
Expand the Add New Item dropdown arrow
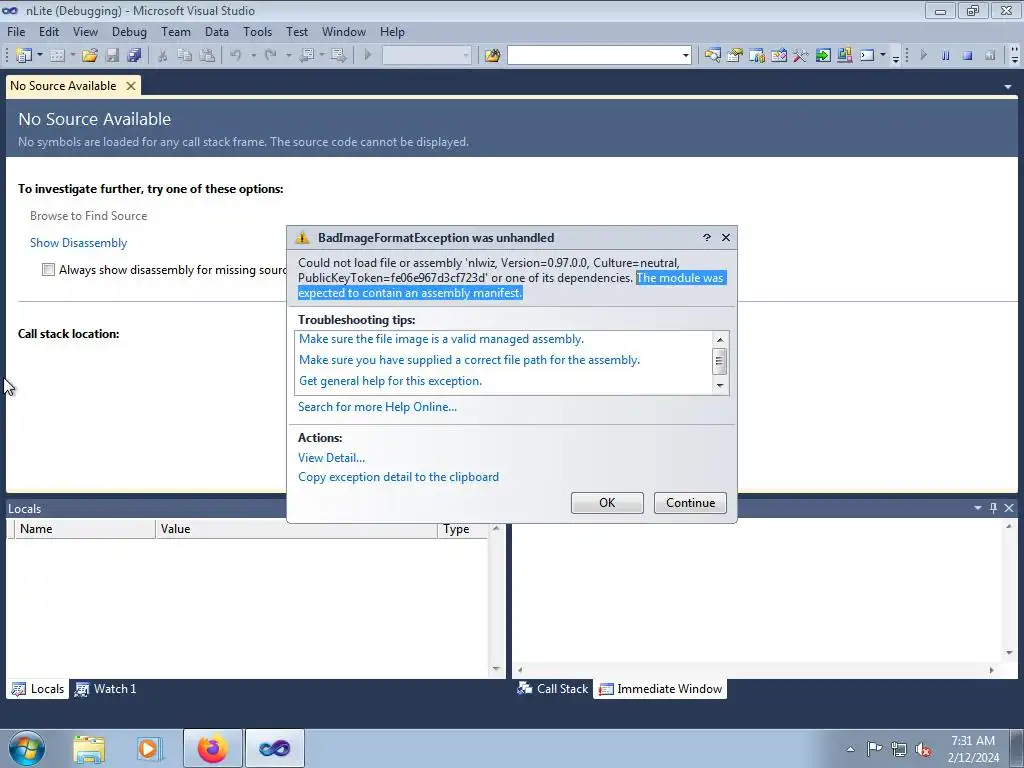(72, 56)
